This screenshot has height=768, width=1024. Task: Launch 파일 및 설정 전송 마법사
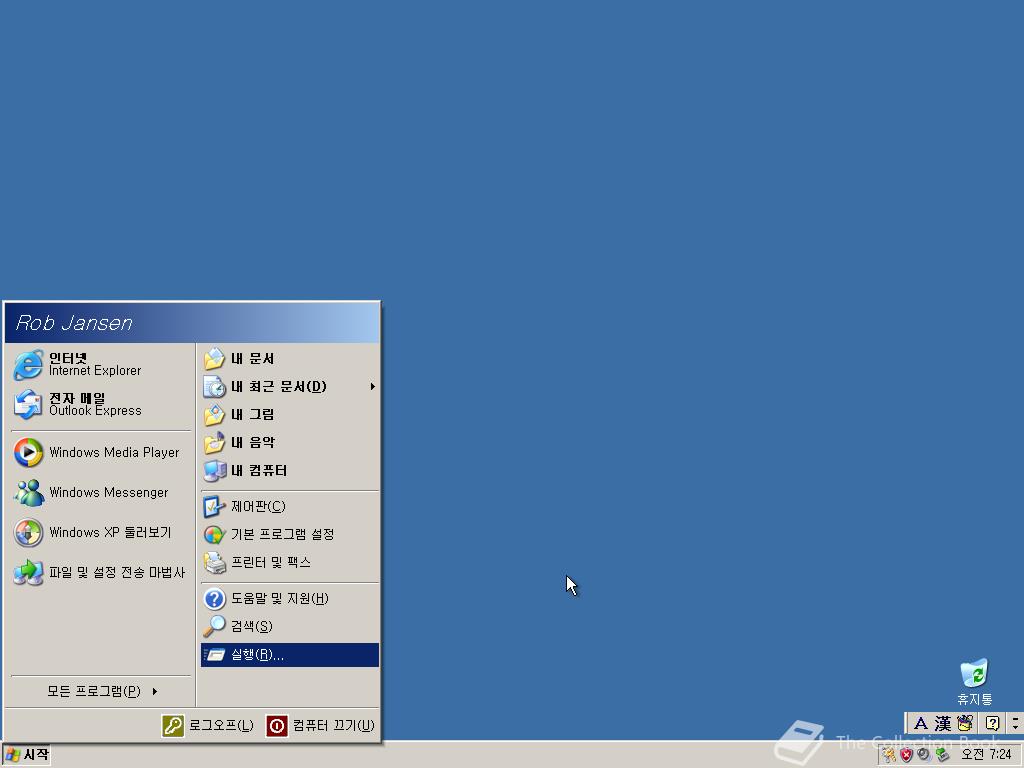click(x=101, y=572)
